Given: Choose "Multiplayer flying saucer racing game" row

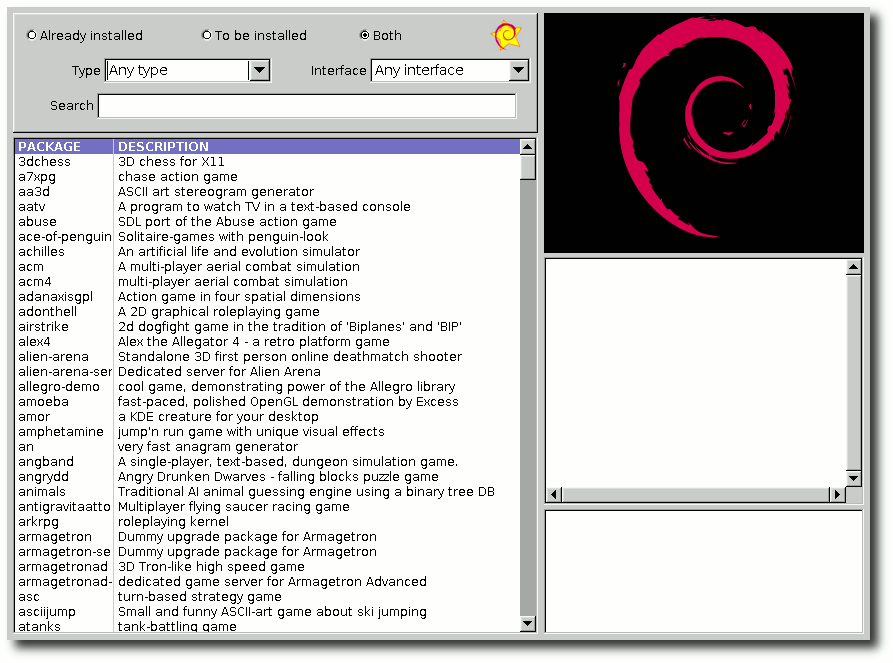Looking at the screenshot, I should coord(268,507).
